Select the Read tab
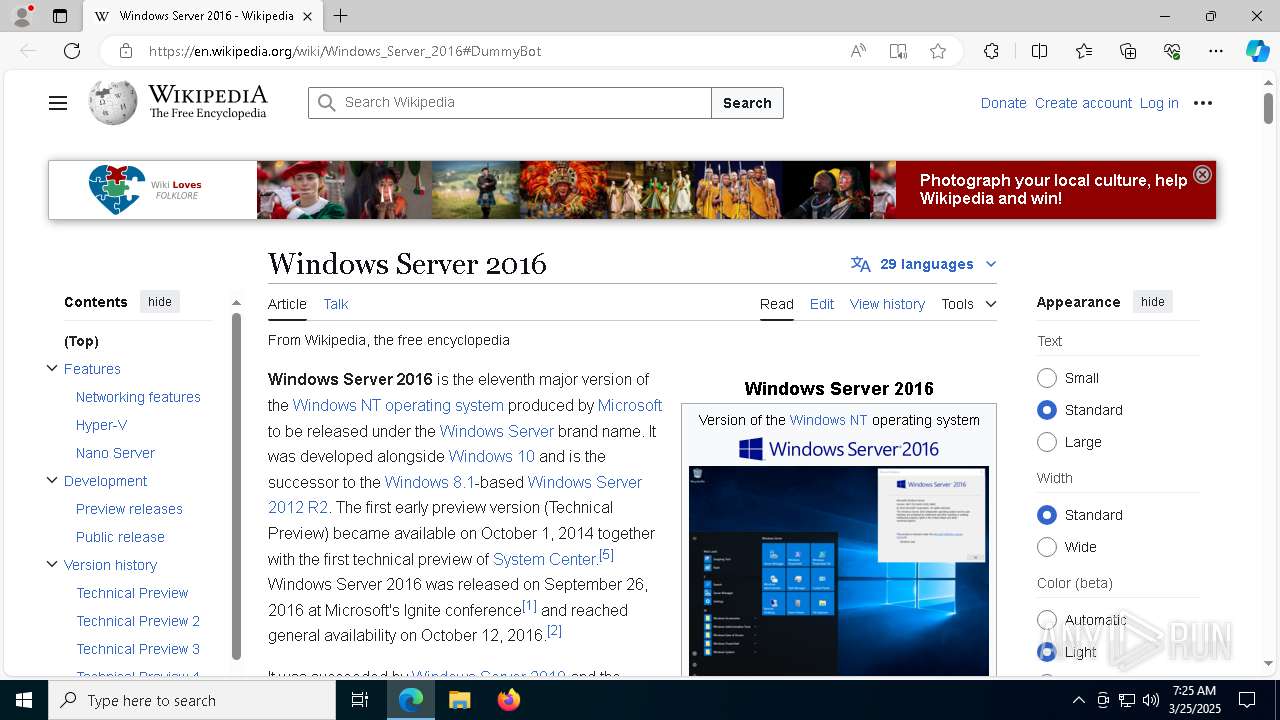Screen dimensions: 1280x720 point(777,304)
